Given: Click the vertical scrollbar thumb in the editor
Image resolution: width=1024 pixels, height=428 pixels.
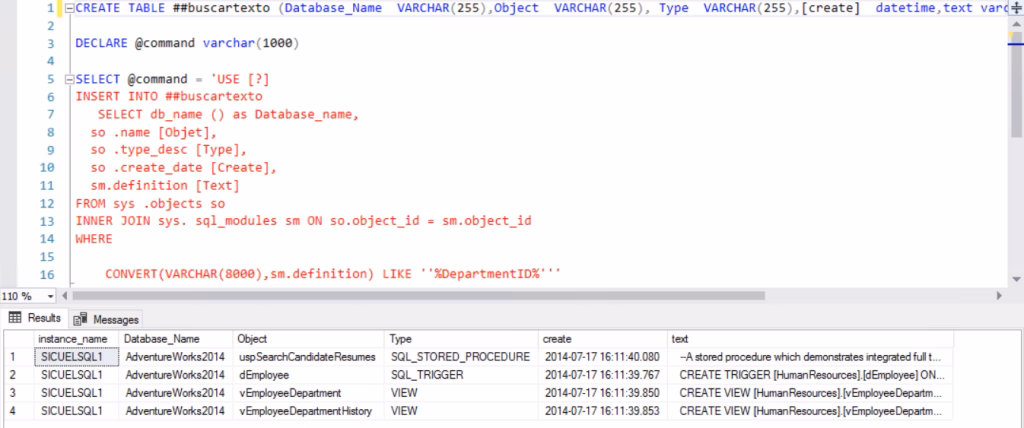Looking at the screenshot, I should [x=1016, y=83].
